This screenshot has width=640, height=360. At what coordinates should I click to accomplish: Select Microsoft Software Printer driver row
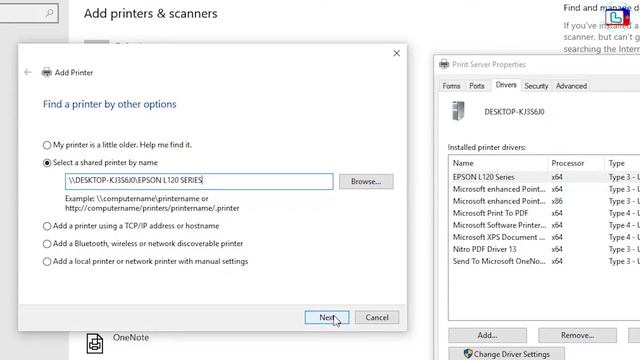(544, 225)
